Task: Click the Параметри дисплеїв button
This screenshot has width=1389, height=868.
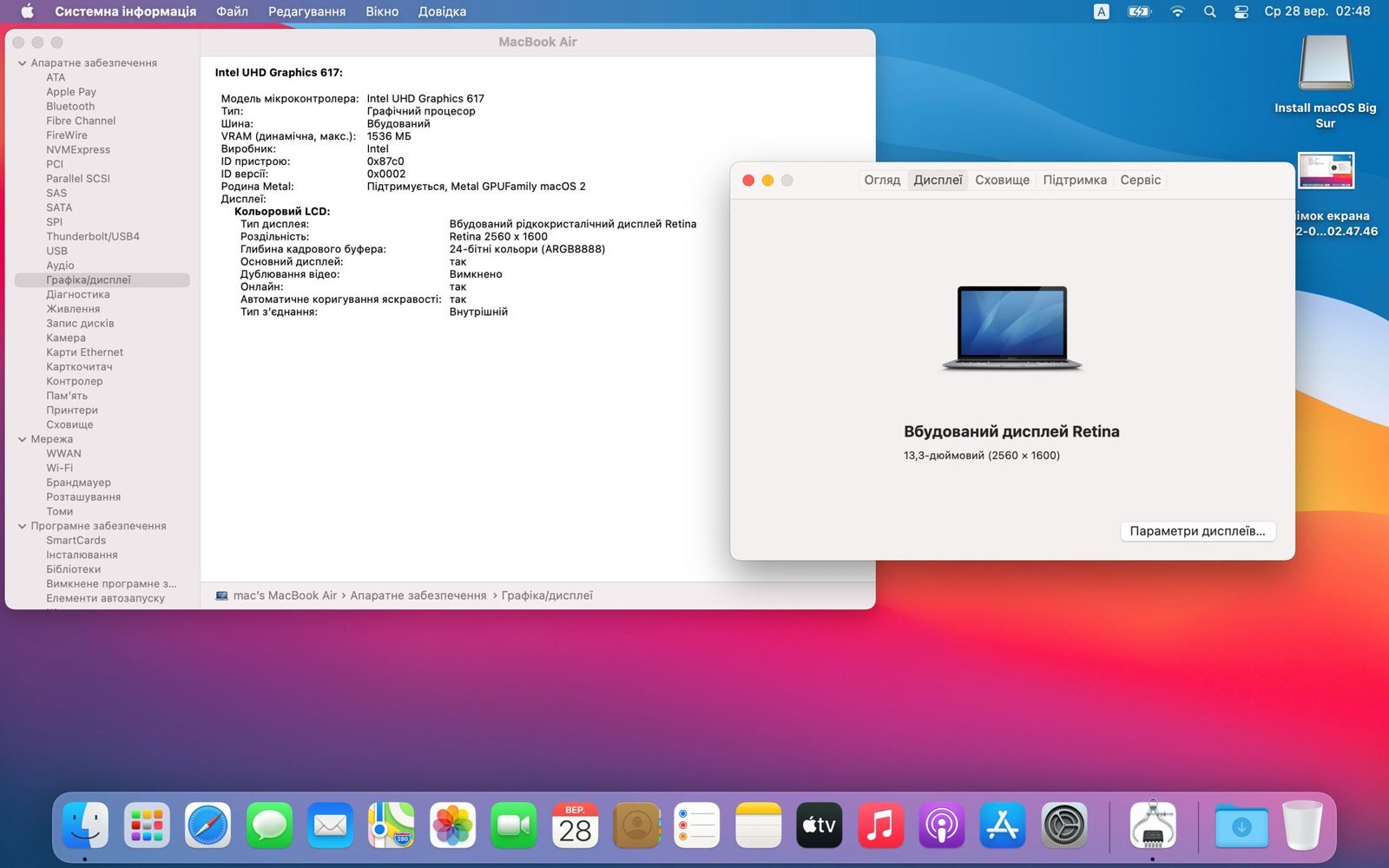Action: 1198,531
